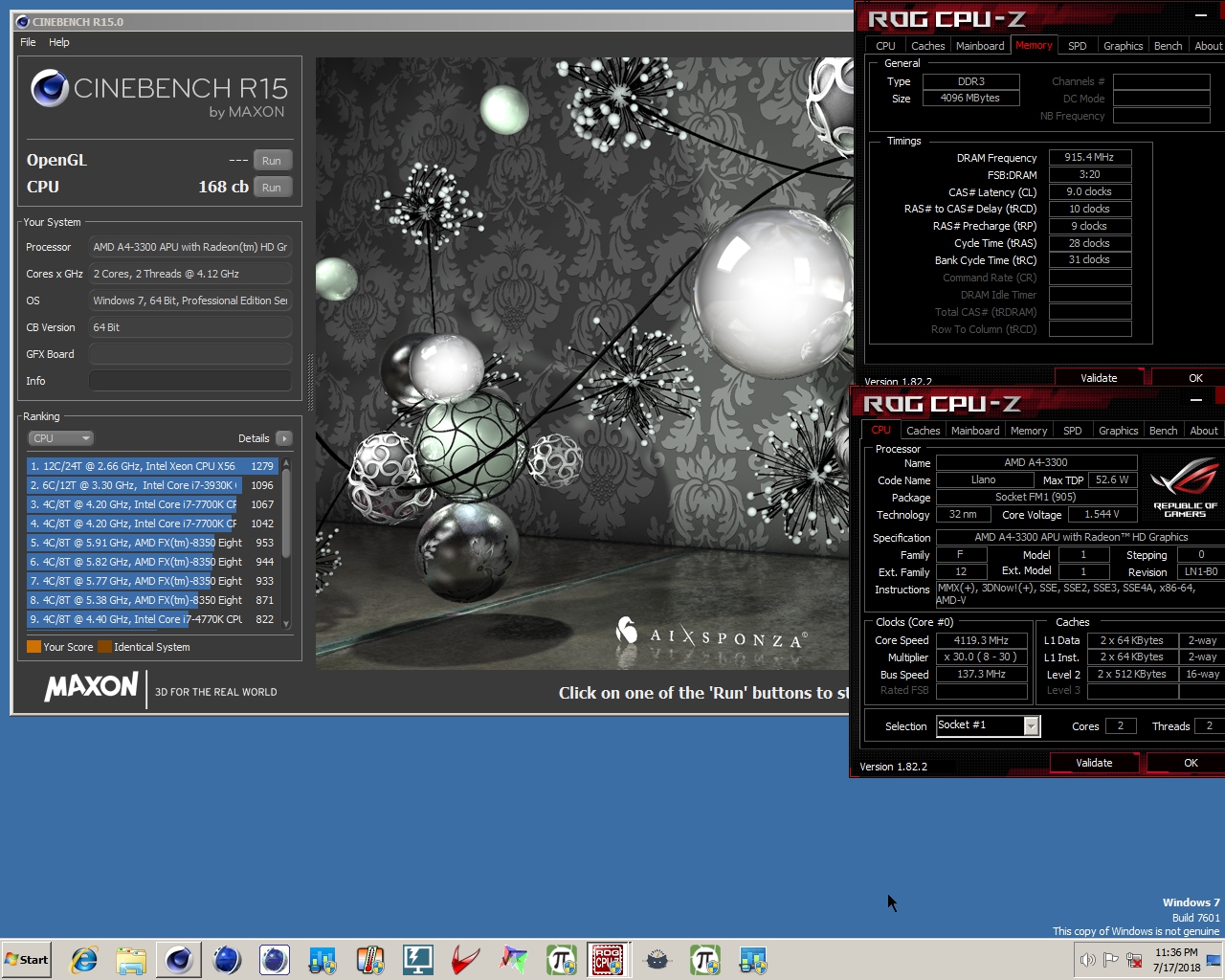Viewport: 1225px width, 980px height.
Task: Minimize the upper CPU-Z Memory window
Action: tap(1200, 16)
